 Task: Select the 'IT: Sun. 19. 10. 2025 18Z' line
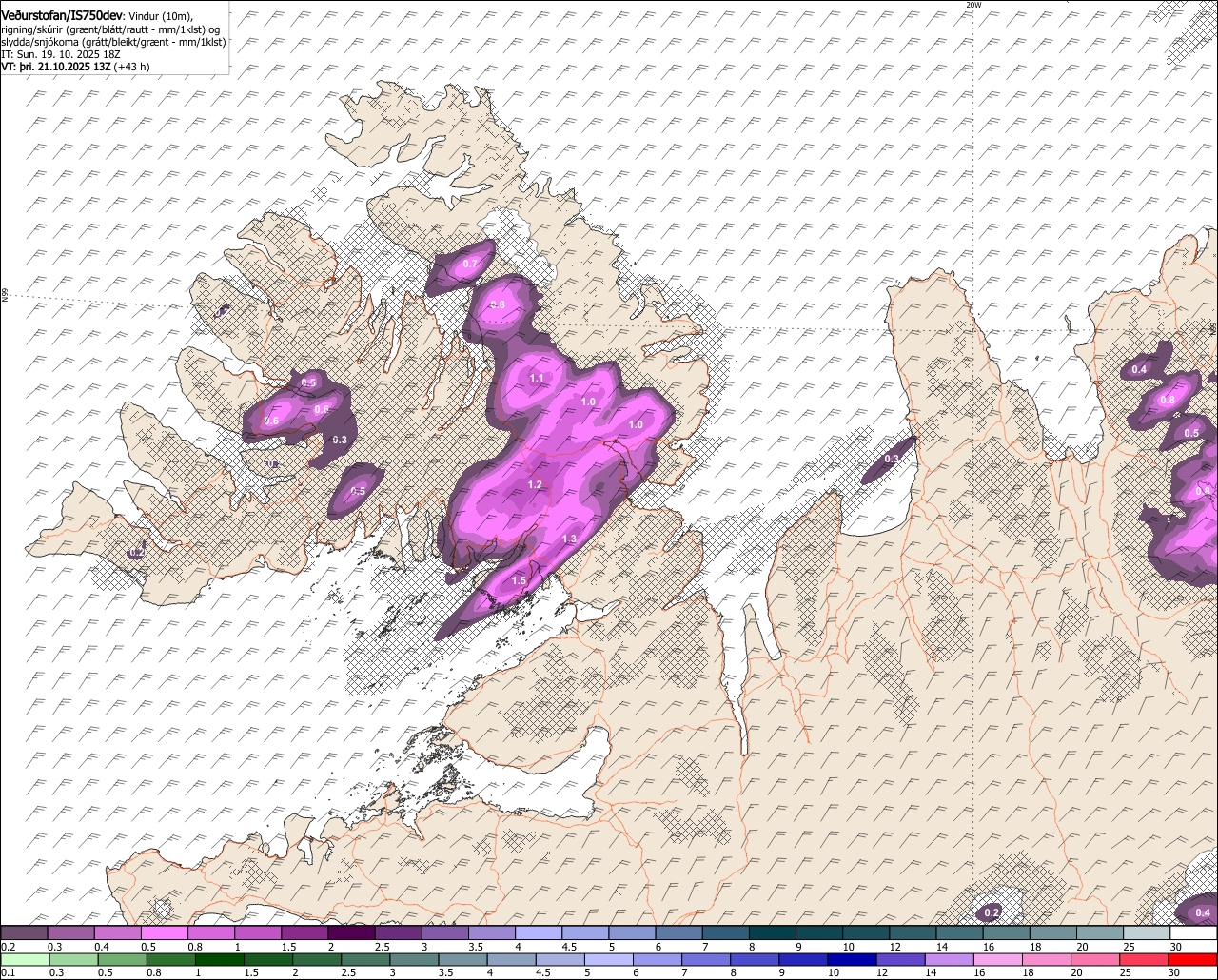(x=61, y=55)
